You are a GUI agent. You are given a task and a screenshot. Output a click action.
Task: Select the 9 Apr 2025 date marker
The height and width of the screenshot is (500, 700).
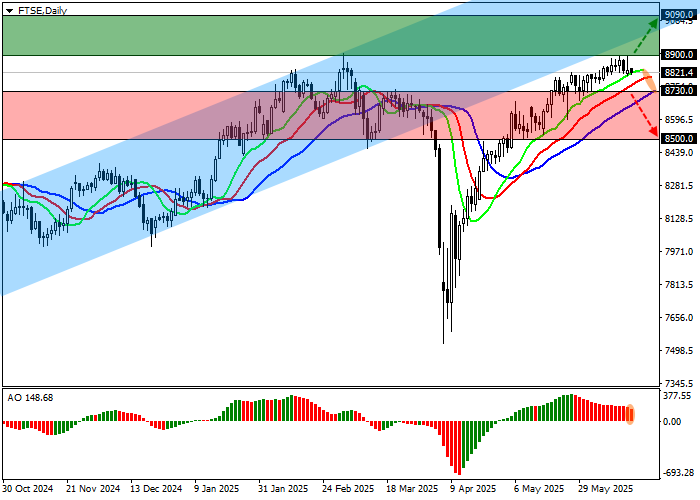(x=473, y=489)
